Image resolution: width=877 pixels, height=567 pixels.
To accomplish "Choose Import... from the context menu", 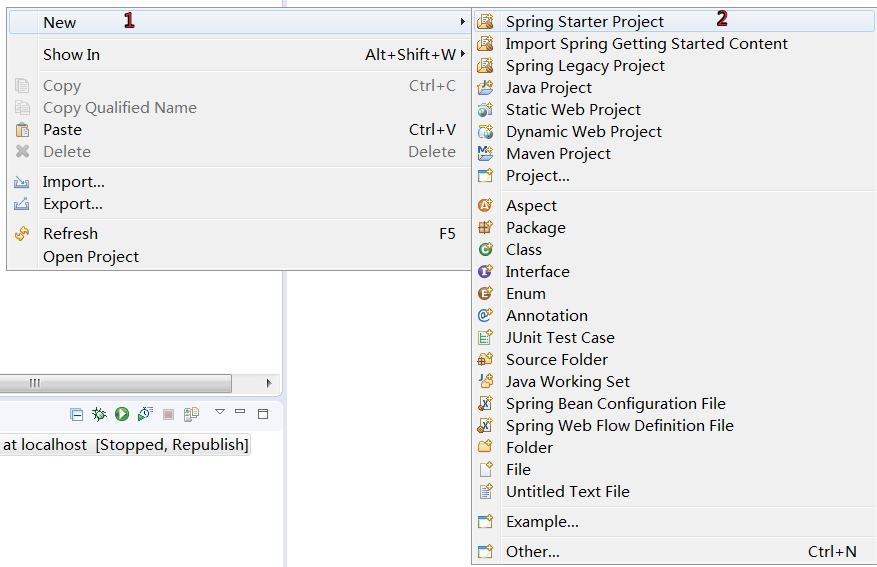I will 240,182.
